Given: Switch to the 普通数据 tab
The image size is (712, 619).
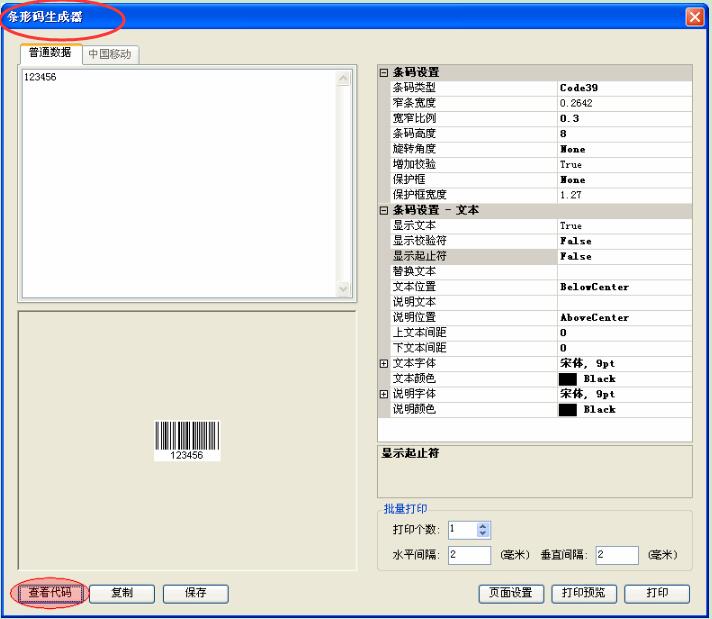Looking at the screenshot, I should click(x=50, y=53).
